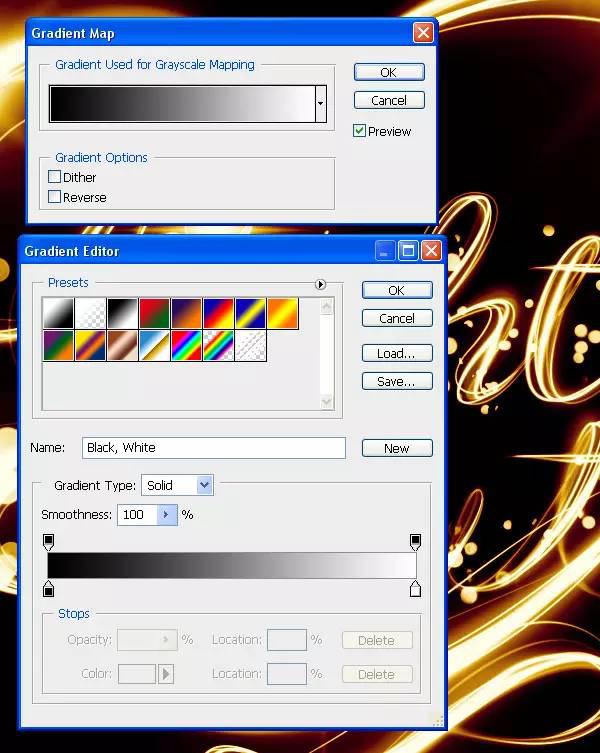This screenshot has width=600, height=753.
Task: Pick the Chrome gradient preset
Action: click(154, 346)
